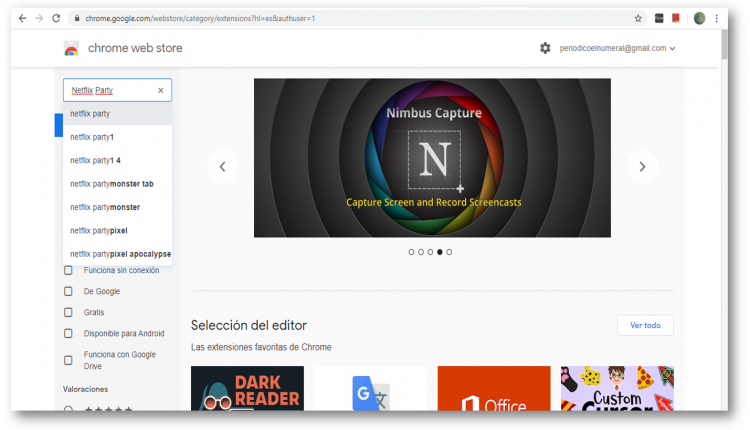Tick the Gratis checkbox
The width and height of the screenshot is (750, 430).
tap(68, 312)
